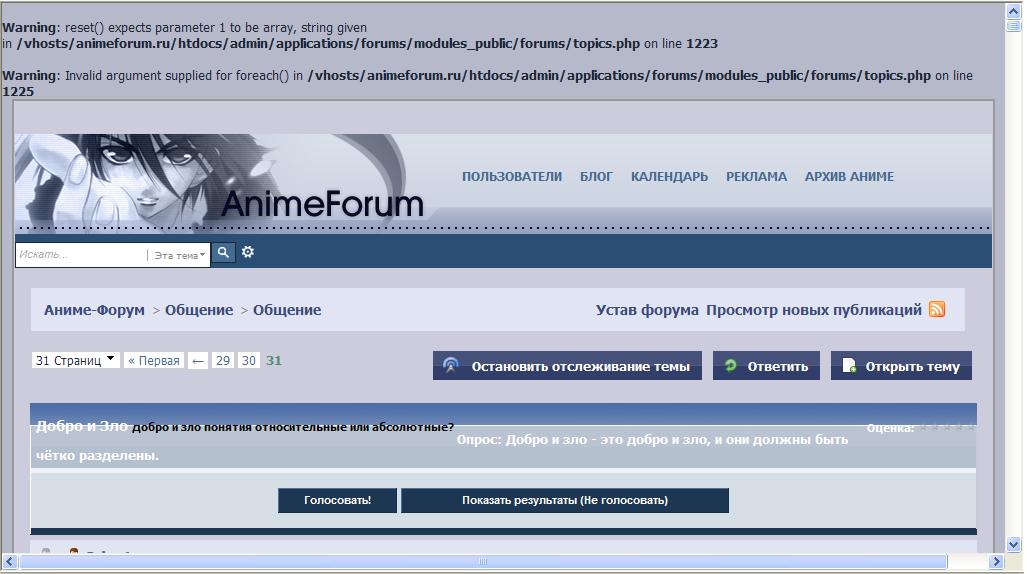The width and height of the screenshot is (1027, 574).
Task: Open the РЕКЛАМА menu item
Action: coord(756,176)
